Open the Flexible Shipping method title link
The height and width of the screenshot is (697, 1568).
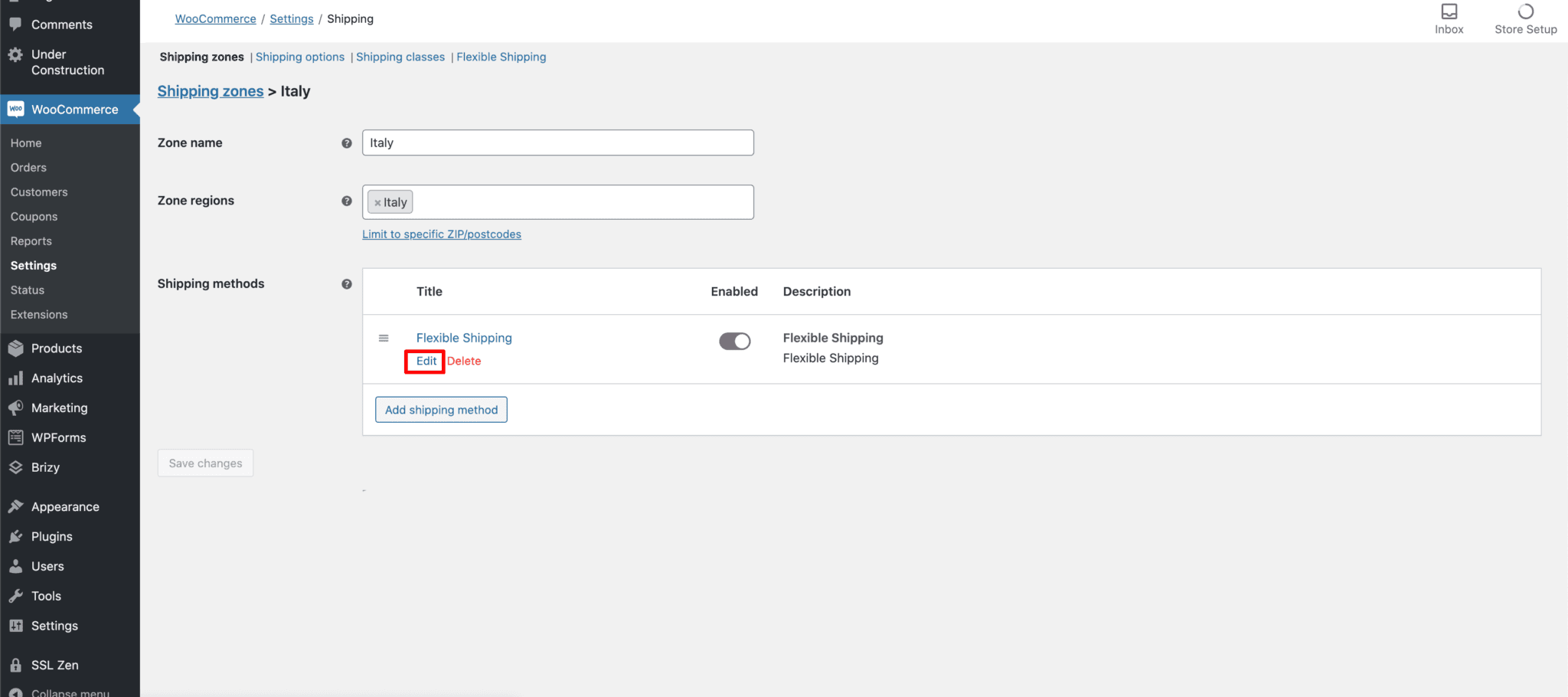tap(464, 338)
